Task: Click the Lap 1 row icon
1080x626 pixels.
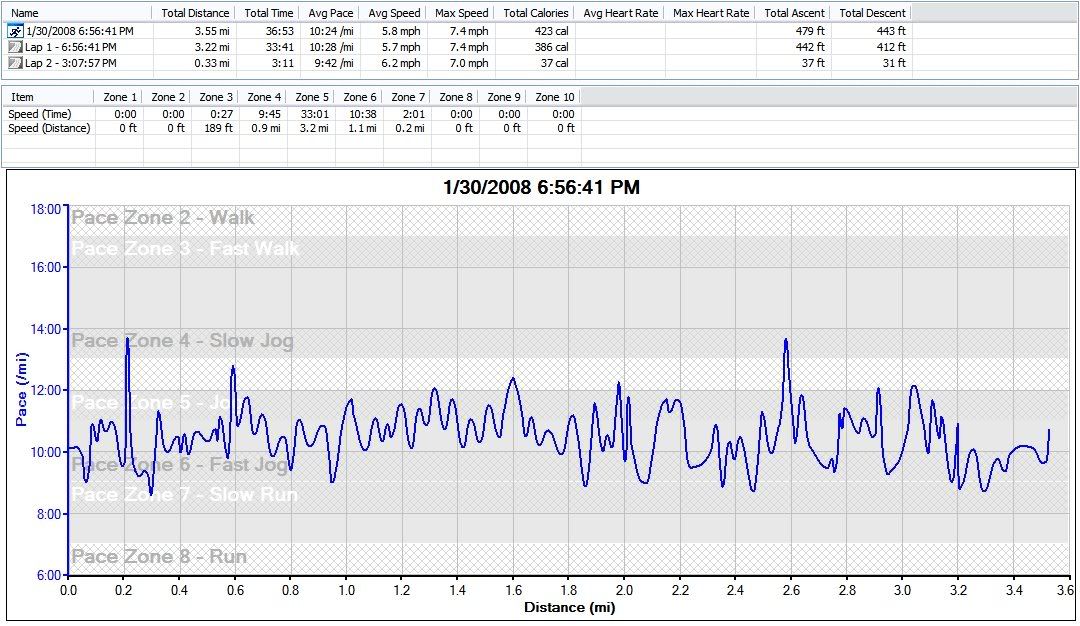Action: 14,47
